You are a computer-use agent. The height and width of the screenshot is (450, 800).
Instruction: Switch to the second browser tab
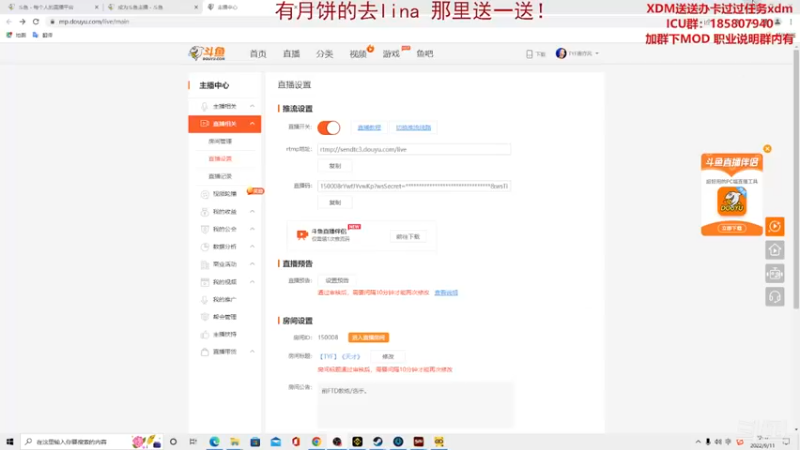click(152, 7)
